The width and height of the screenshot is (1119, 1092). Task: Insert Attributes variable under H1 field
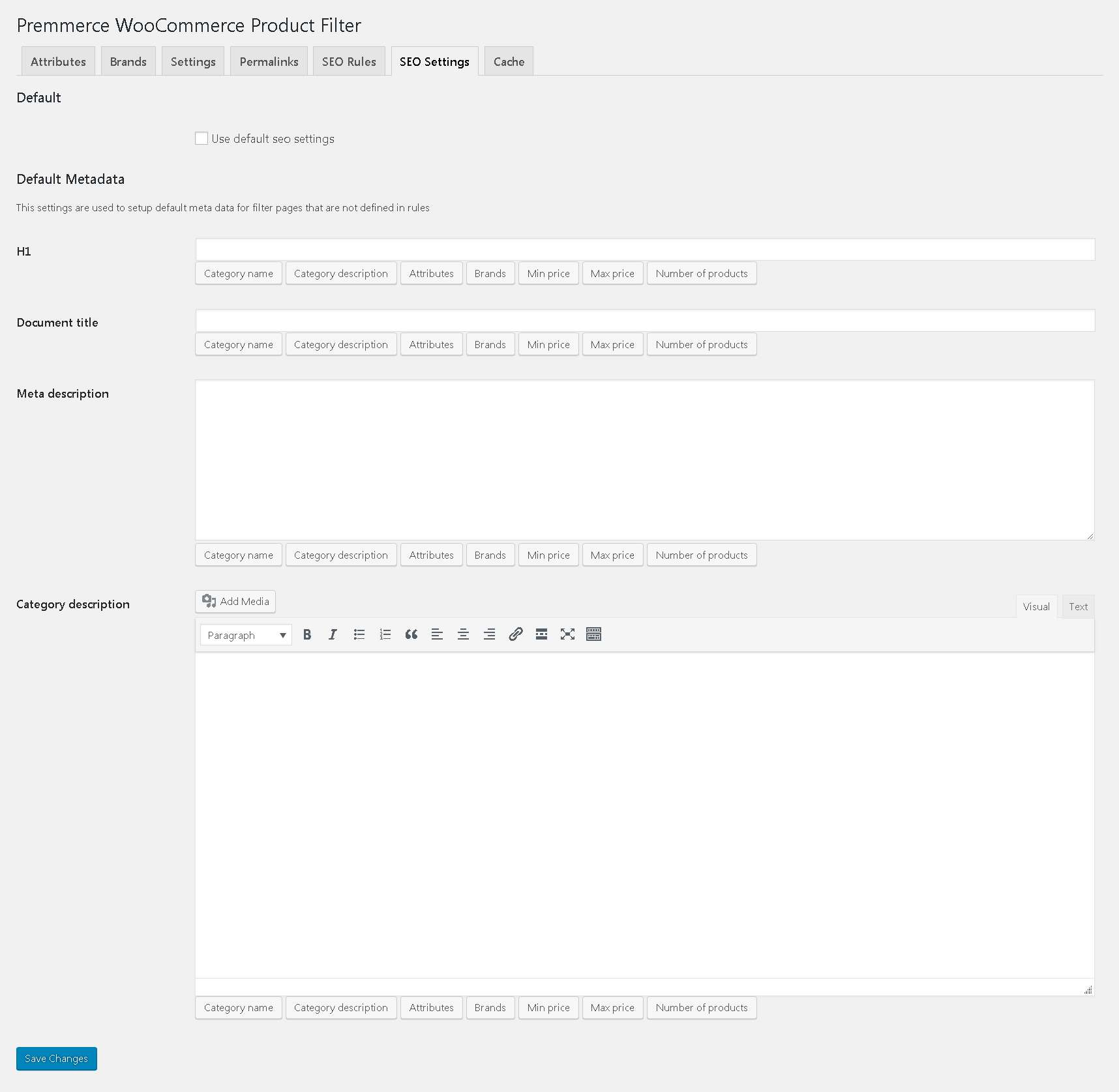point(432,273)
